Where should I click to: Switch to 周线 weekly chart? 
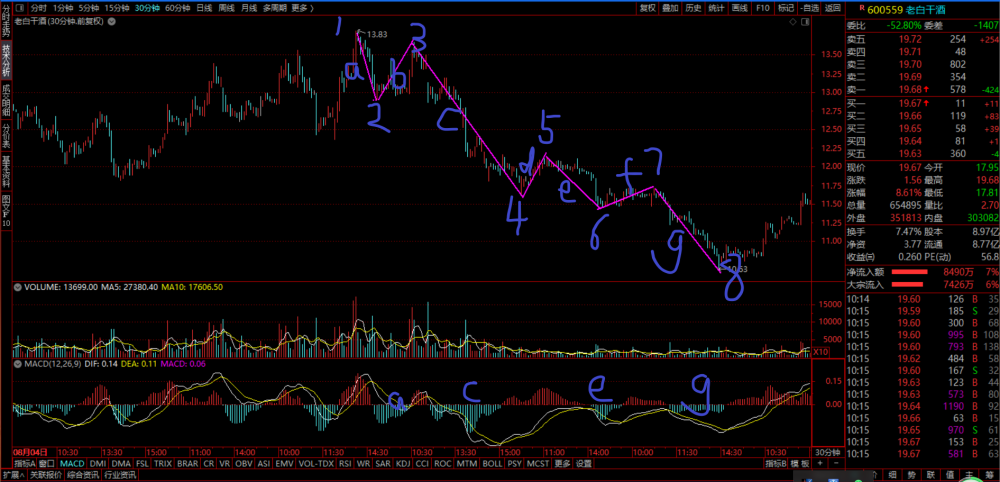click(226, 8)
